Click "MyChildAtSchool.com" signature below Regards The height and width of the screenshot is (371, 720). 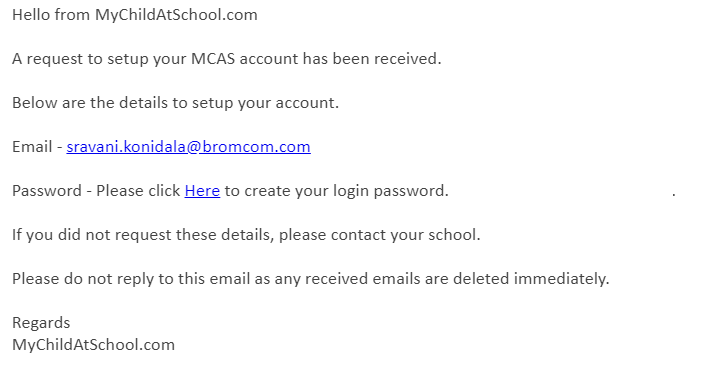click(94, 345)
